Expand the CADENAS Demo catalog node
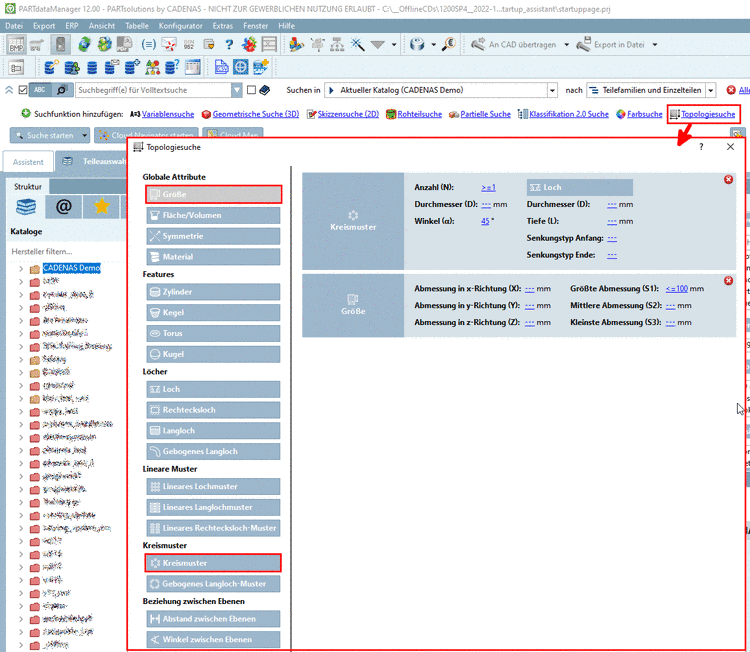The height and width of the screenshot is (652, 750). 21,268
